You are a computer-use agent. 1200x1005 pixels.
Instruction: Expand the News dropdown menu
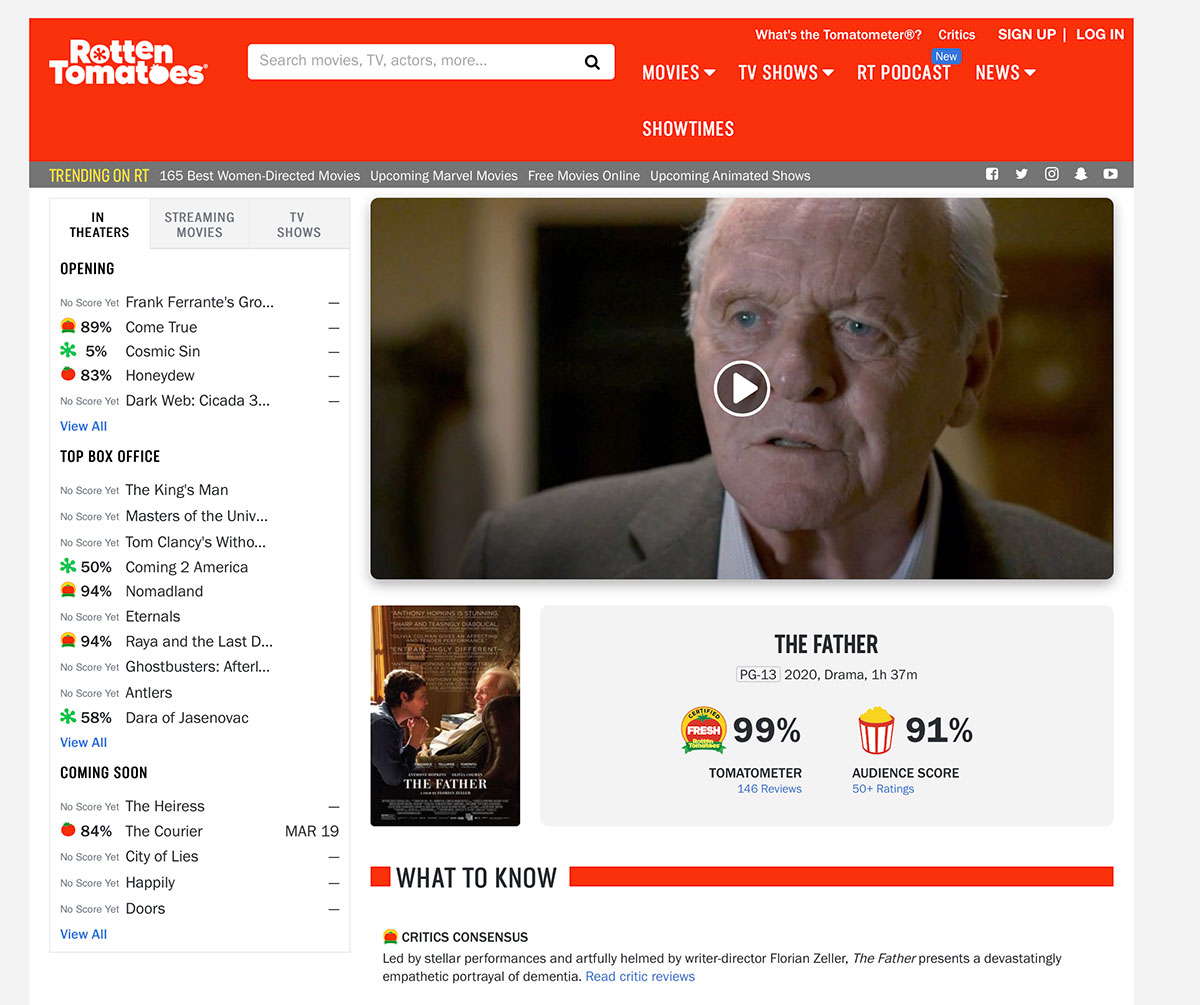click(1005, 72)
